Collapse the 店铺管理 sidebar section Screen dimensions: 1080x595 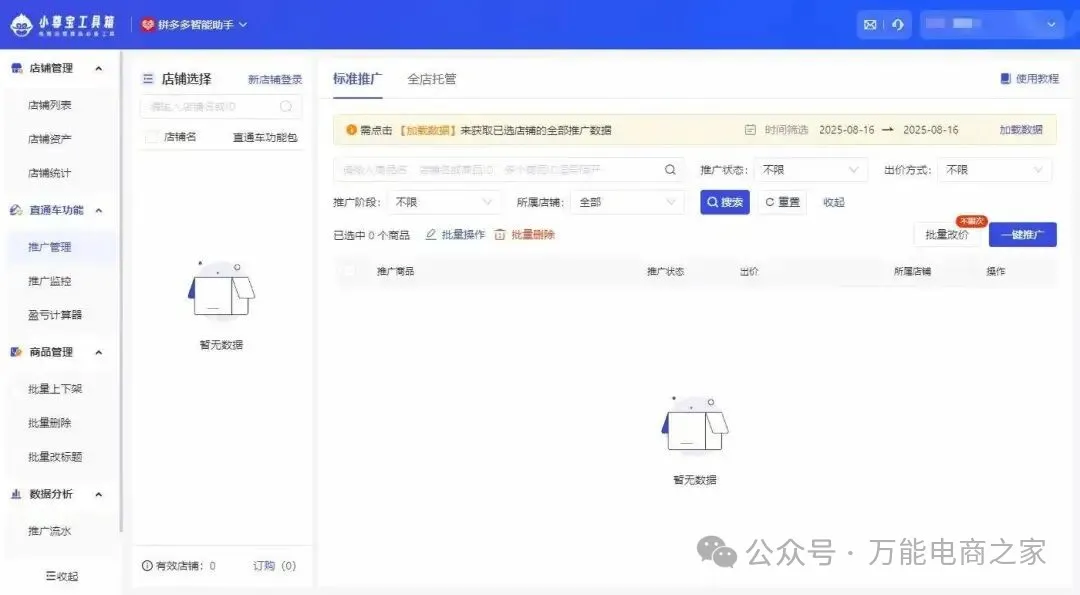point(98,68)
